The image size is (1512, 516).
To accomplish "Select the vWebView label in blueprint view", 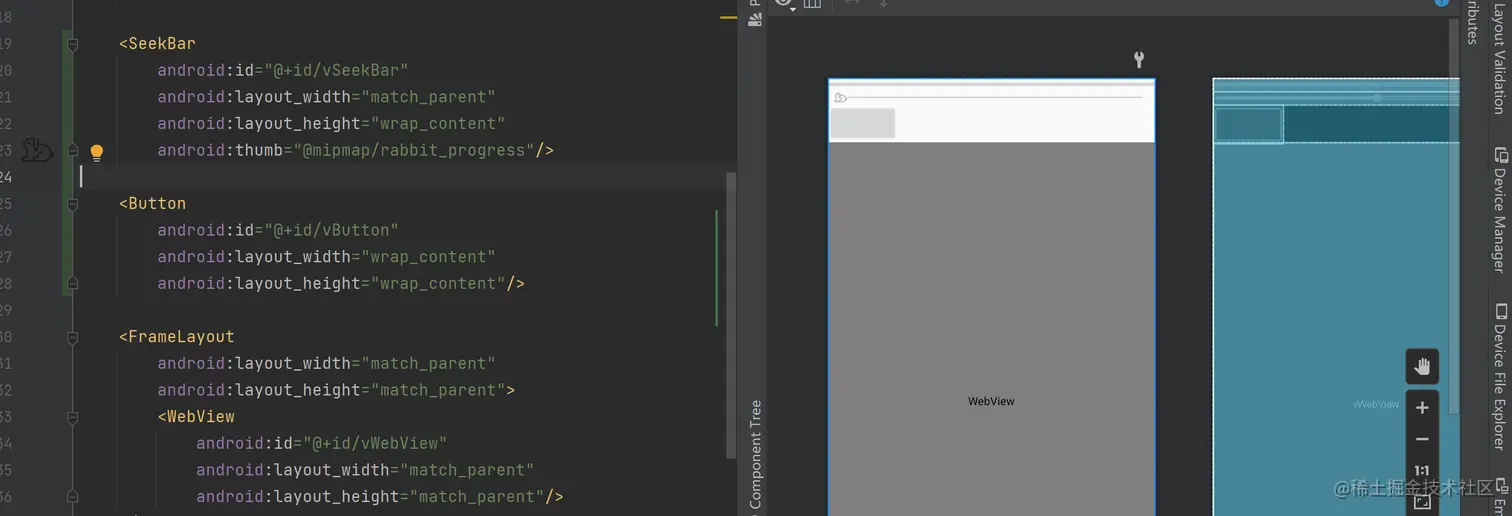I will click(x=1376, y=404).
